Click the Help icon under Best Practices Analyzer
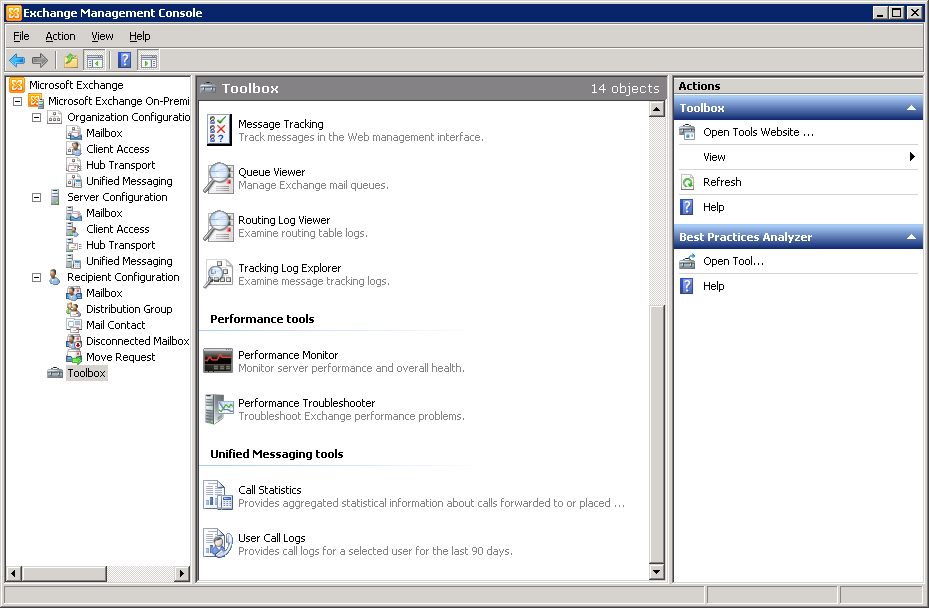 click(x=687, y=286)
